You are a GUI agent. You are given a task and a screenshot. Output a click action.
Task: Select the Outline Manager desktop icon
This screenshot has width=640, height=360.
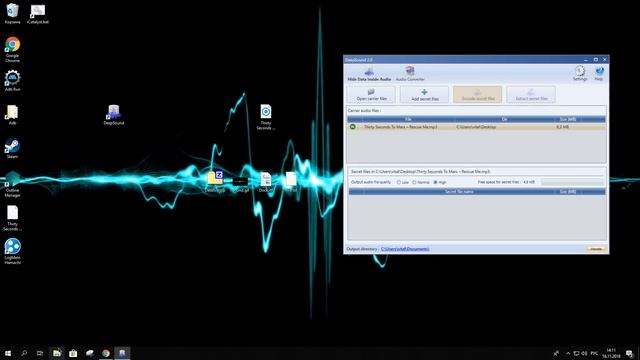(12, 184)
